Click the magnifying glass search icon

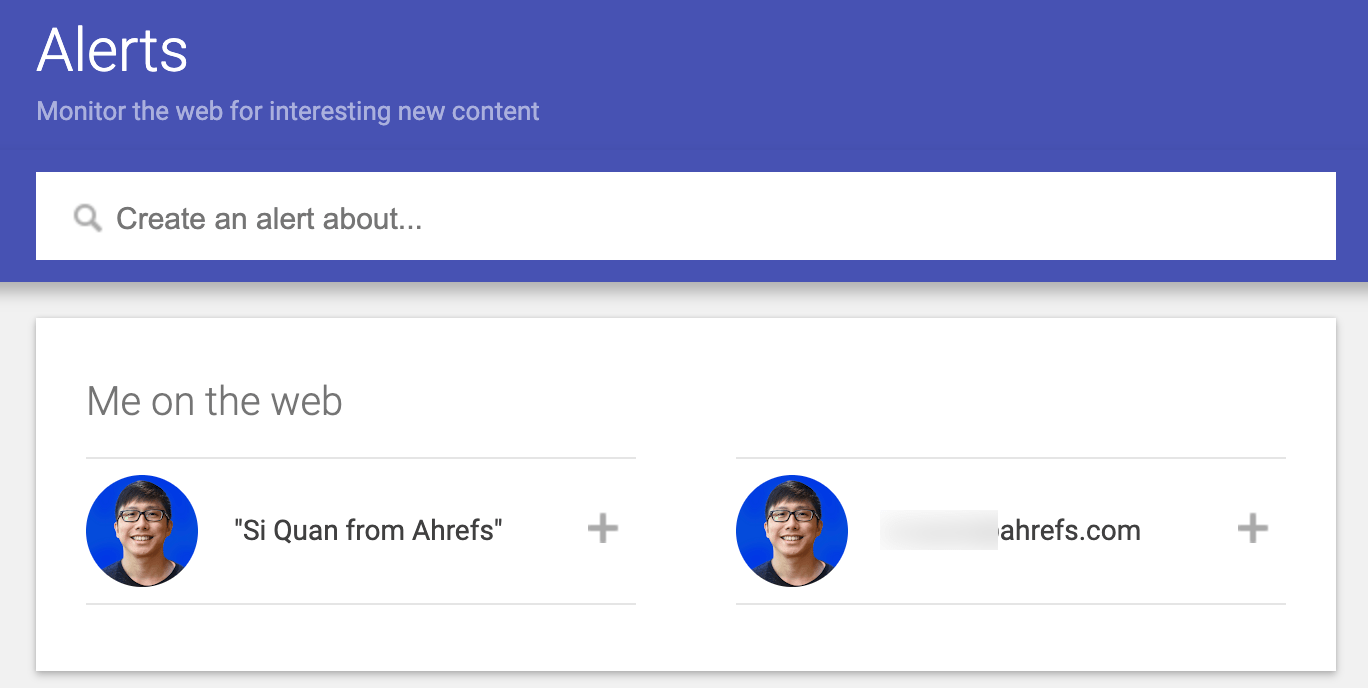click(87, 216)
